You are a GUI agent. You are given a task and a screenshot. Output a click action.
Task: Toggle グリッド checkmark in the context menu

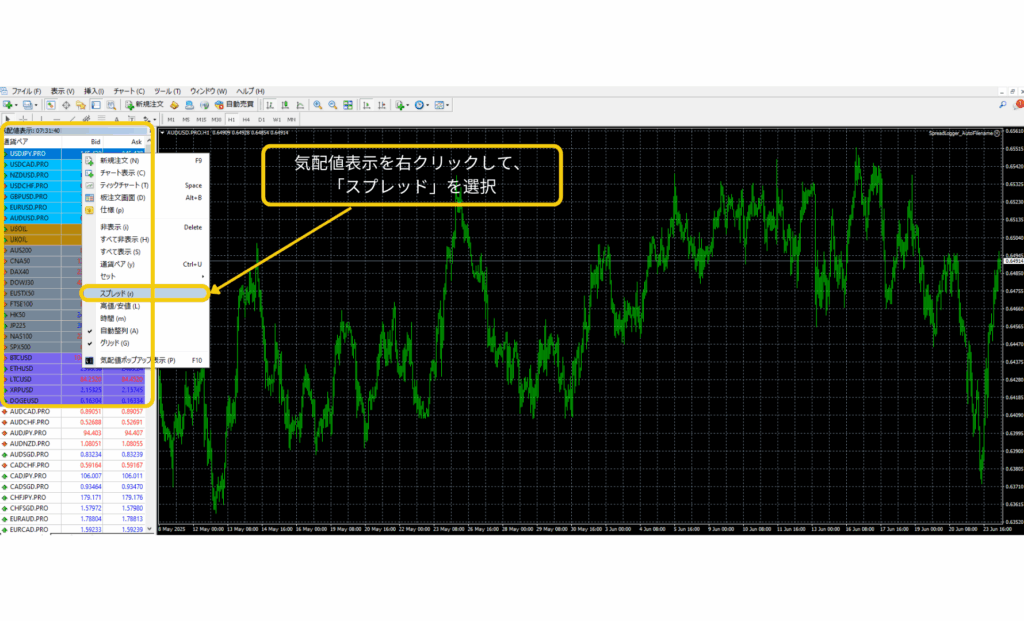tap(89, 343)
